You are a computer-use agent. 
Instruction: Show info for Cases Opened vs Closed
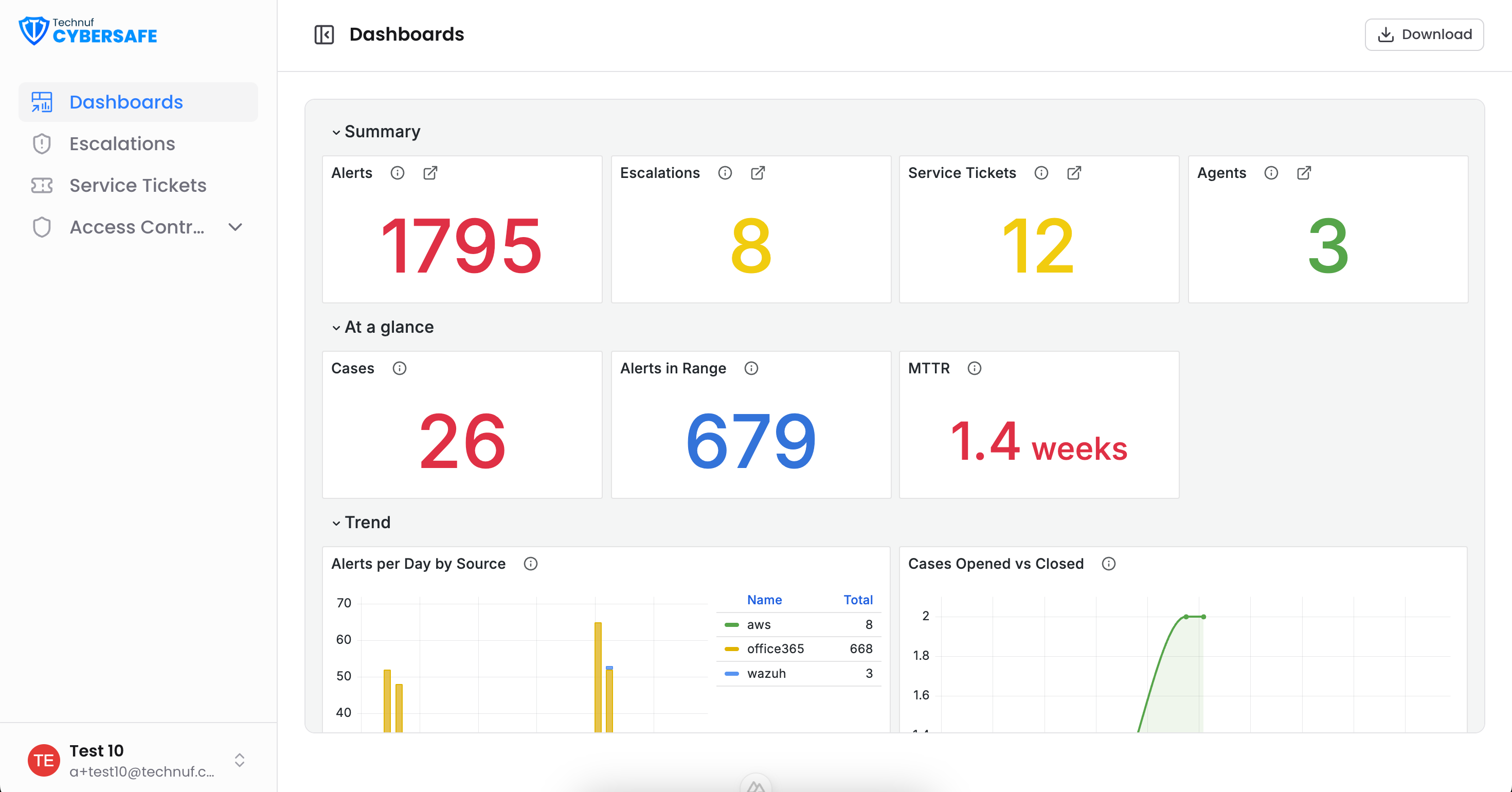coord(1109,564)
